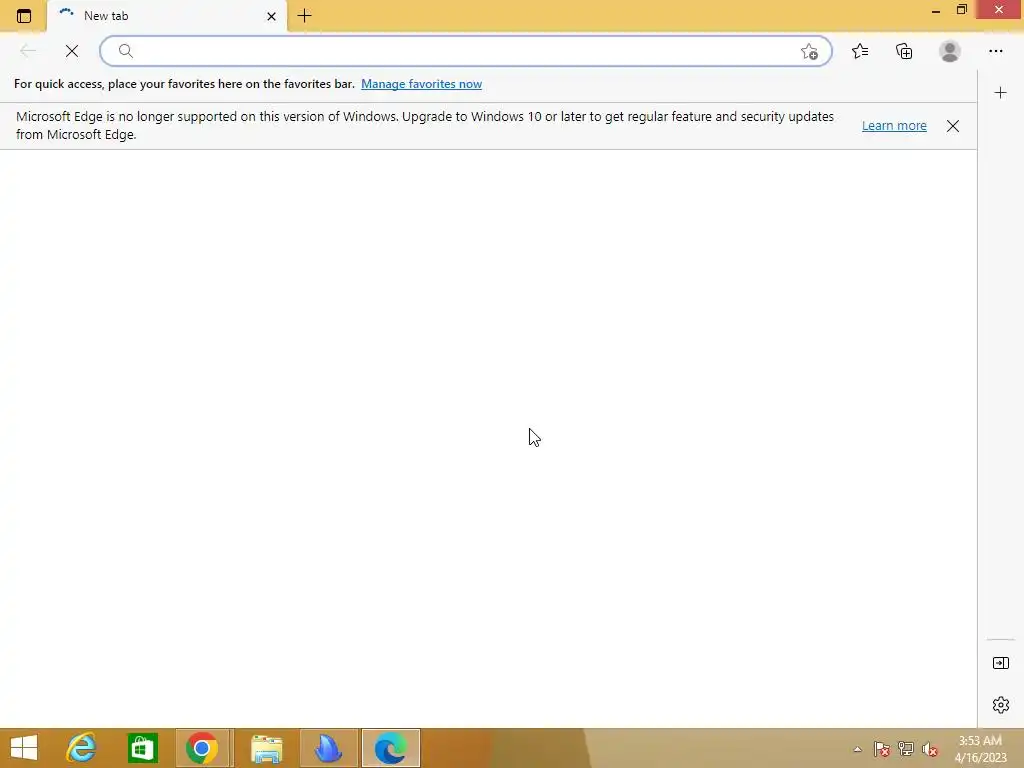Click the disabled back arrow

[x=27, y=51]
